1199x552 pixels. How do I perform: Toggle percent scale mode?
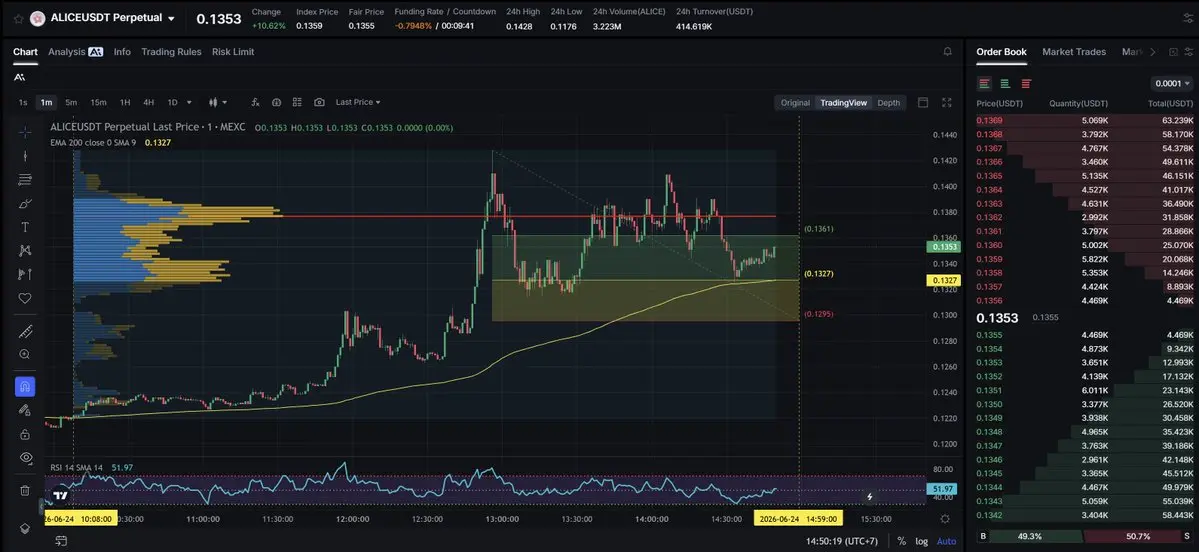pyautogui.click(x=902, y=541)
